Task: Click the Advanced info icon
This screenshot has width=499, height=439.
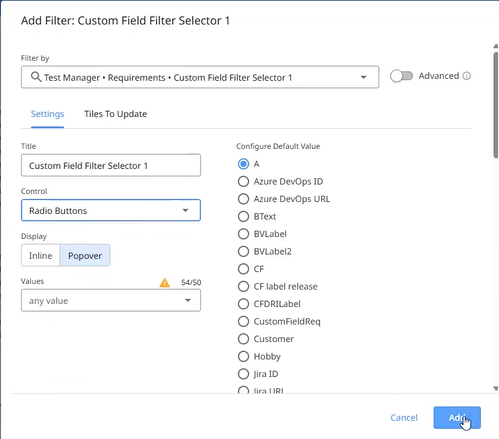Action: [467, 76]
